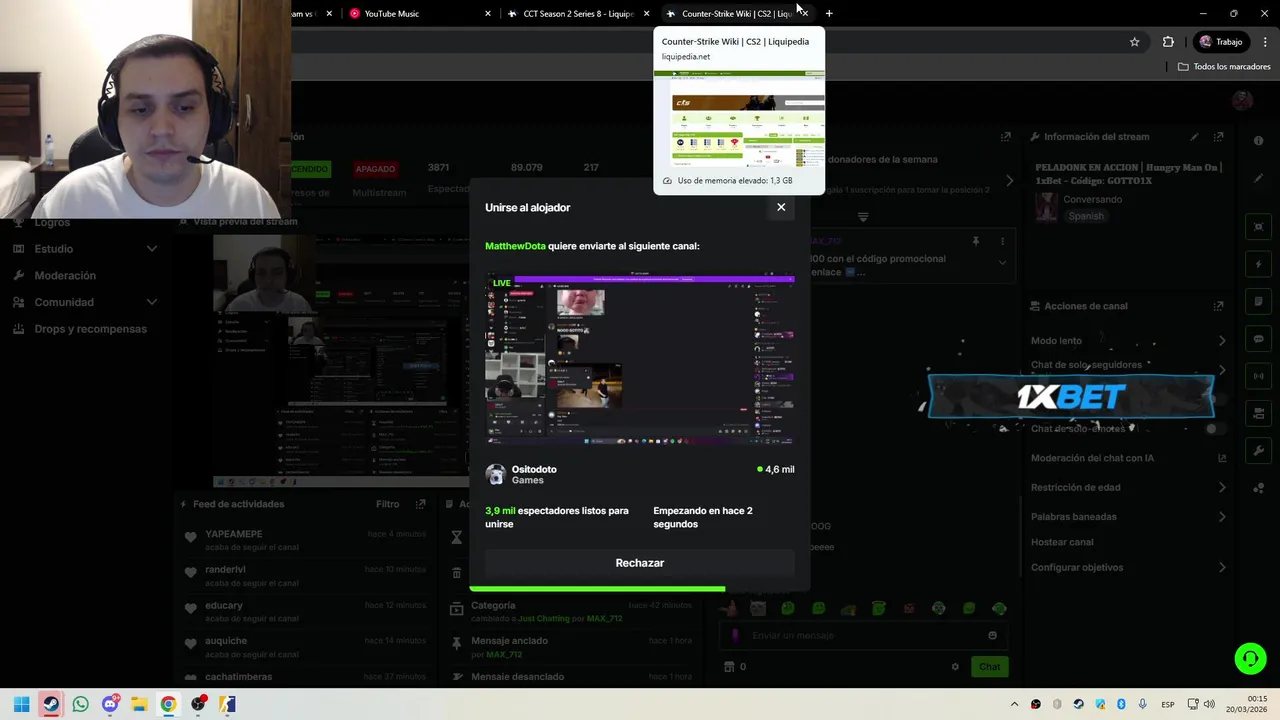Click the chat bubble icon in right toolbar
The height and width of the screenshot is (720, 1280).
(1258, 339)
